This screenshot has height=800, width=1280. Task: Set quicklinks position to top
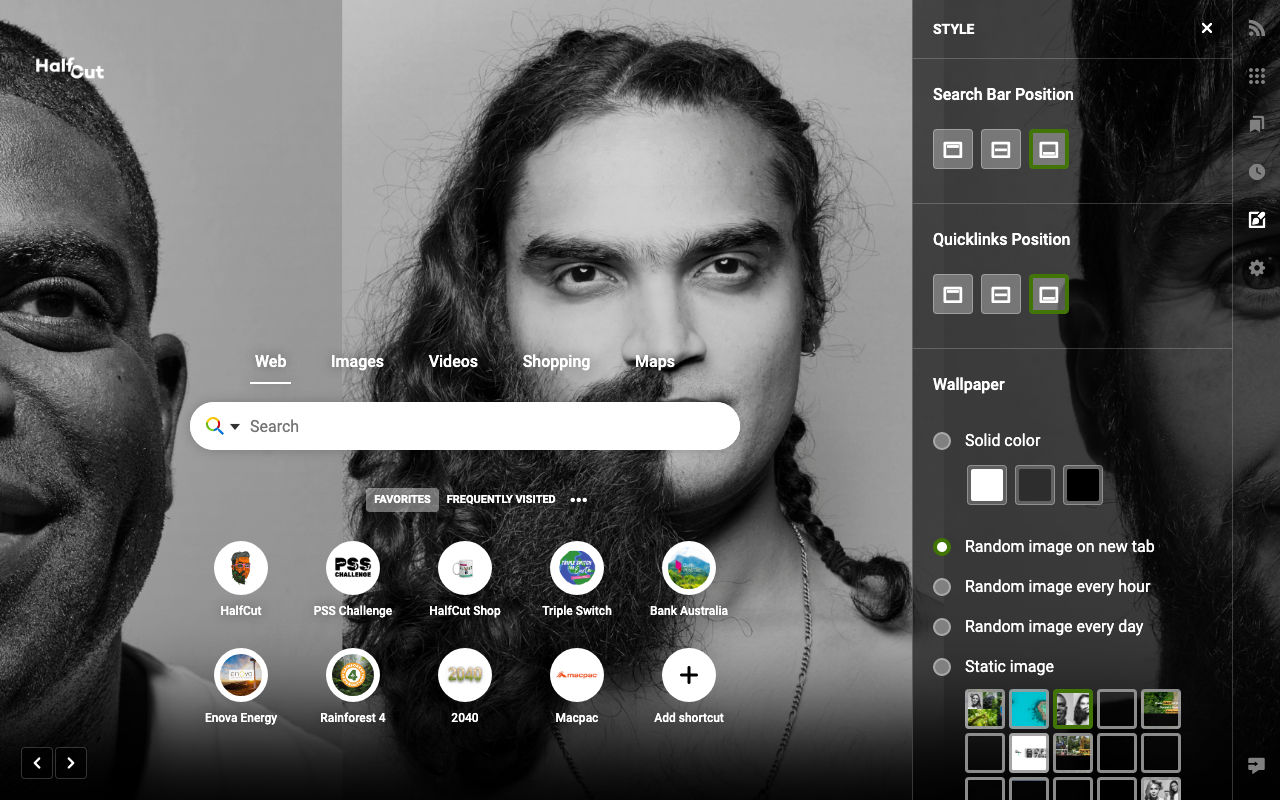(x=953, y=294)
